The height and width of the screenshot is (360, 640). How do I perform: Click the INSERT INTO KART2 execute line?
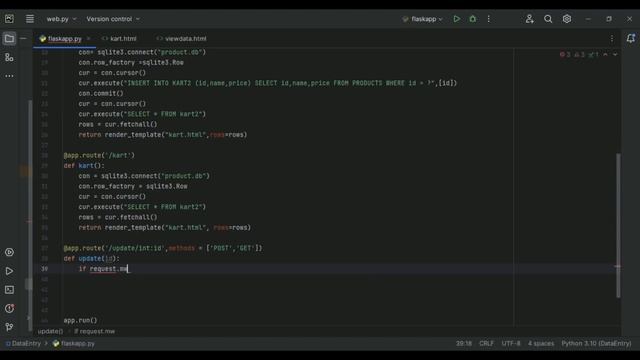coord(268,83)
